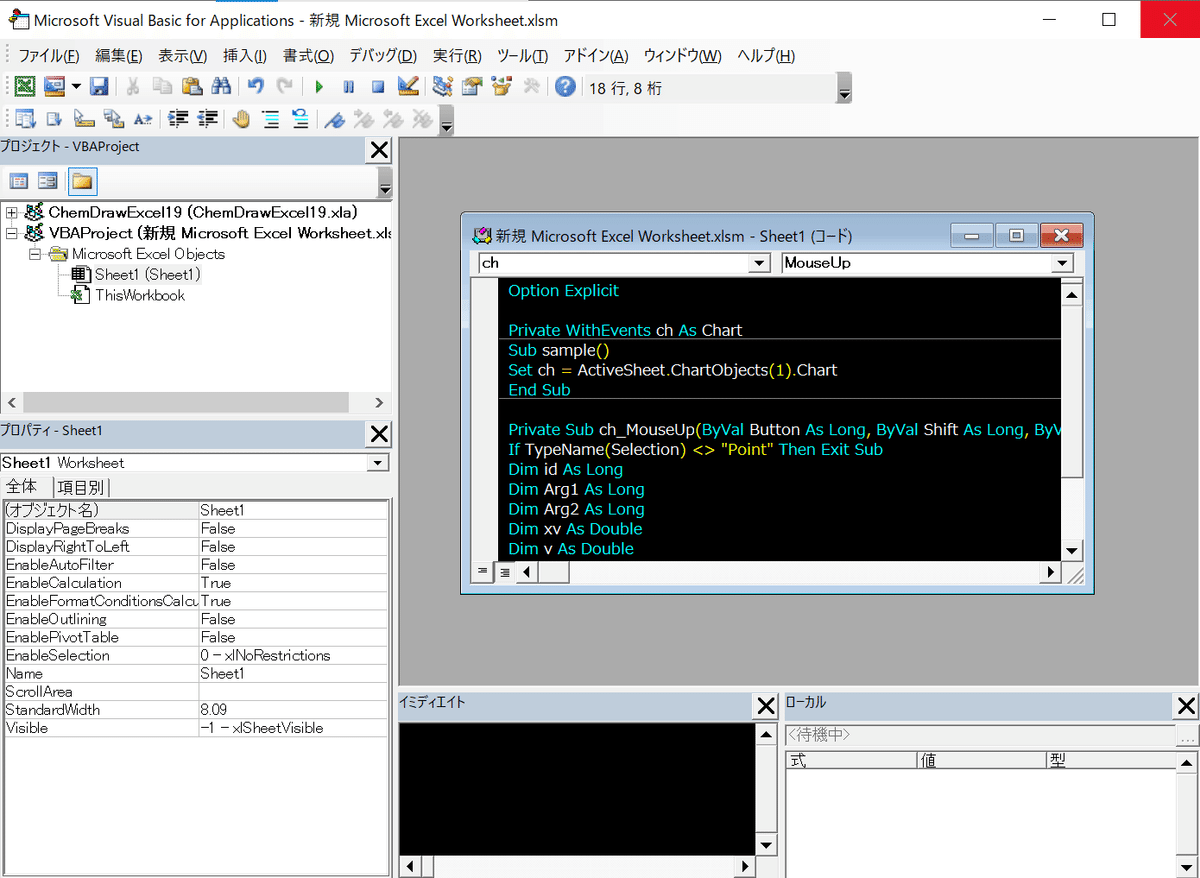Save the workbook with the floppy icon
This screenshot has height=878, width=1200.
99,87
